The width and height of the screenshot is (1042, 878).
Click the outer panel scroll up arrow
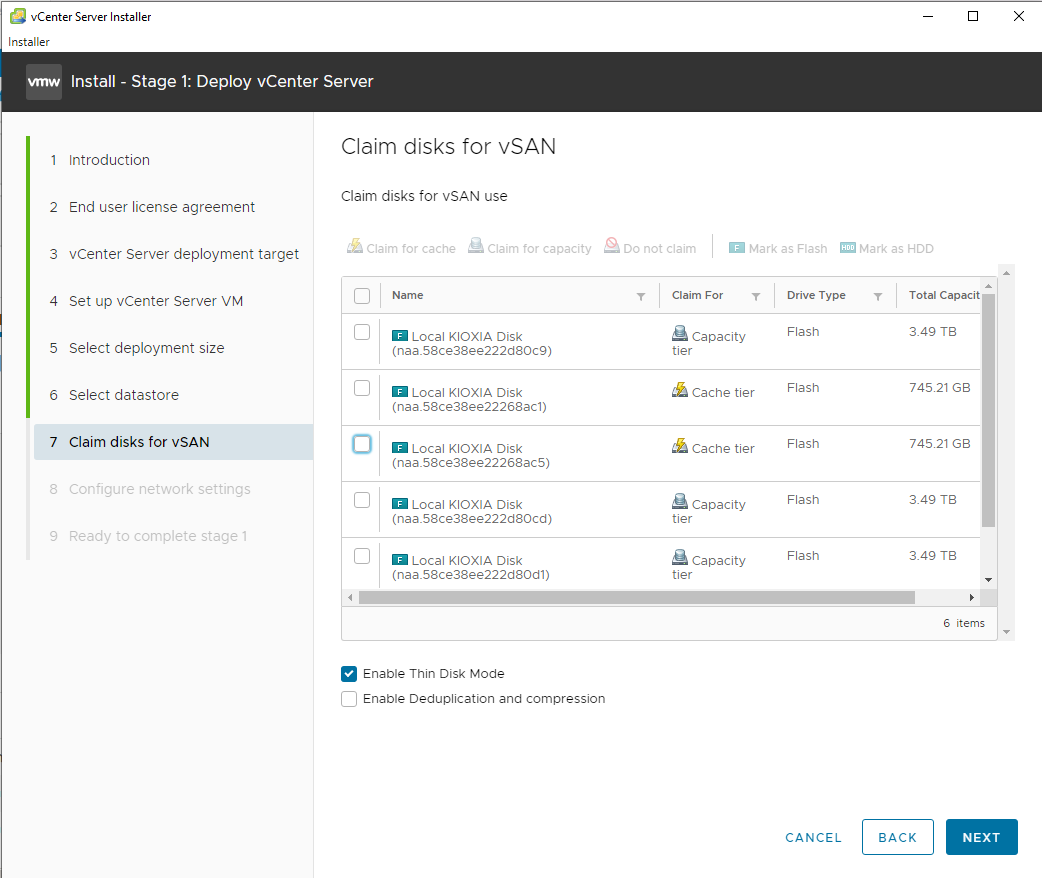click(x=1007, y=273)
